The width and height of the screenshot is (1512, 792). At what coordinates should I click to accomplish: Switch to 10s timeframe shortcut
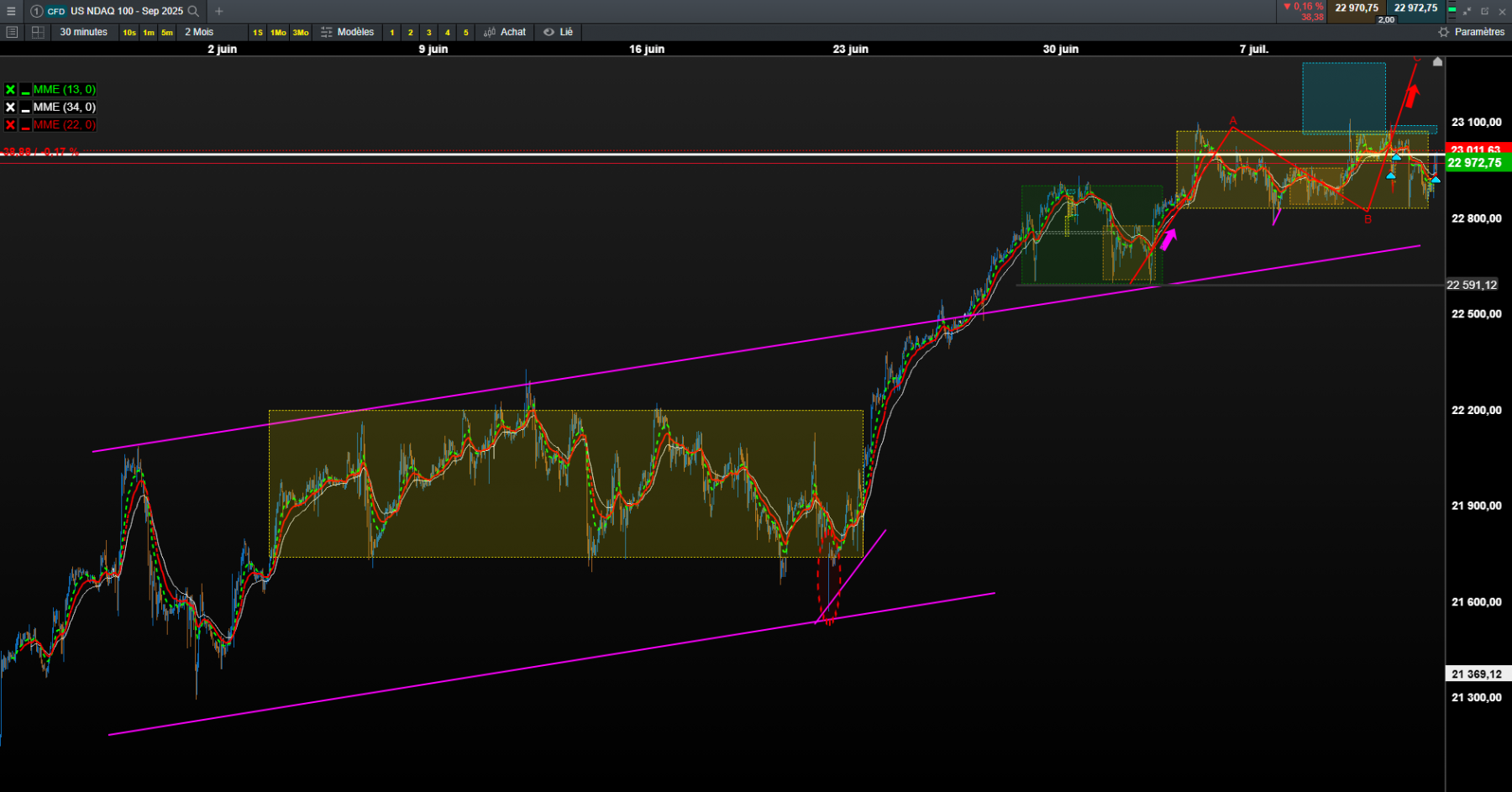click(129, 33)
